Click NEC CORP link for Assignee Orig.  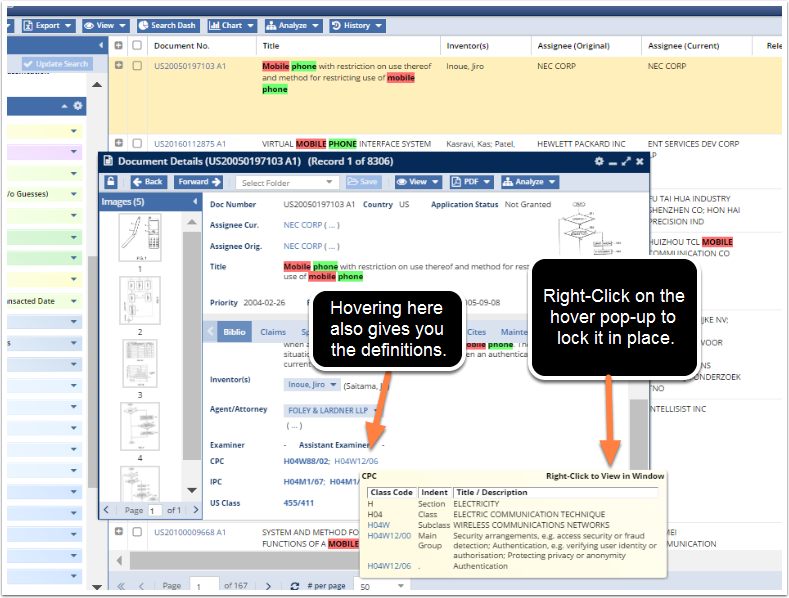click(x=302, y=246)
